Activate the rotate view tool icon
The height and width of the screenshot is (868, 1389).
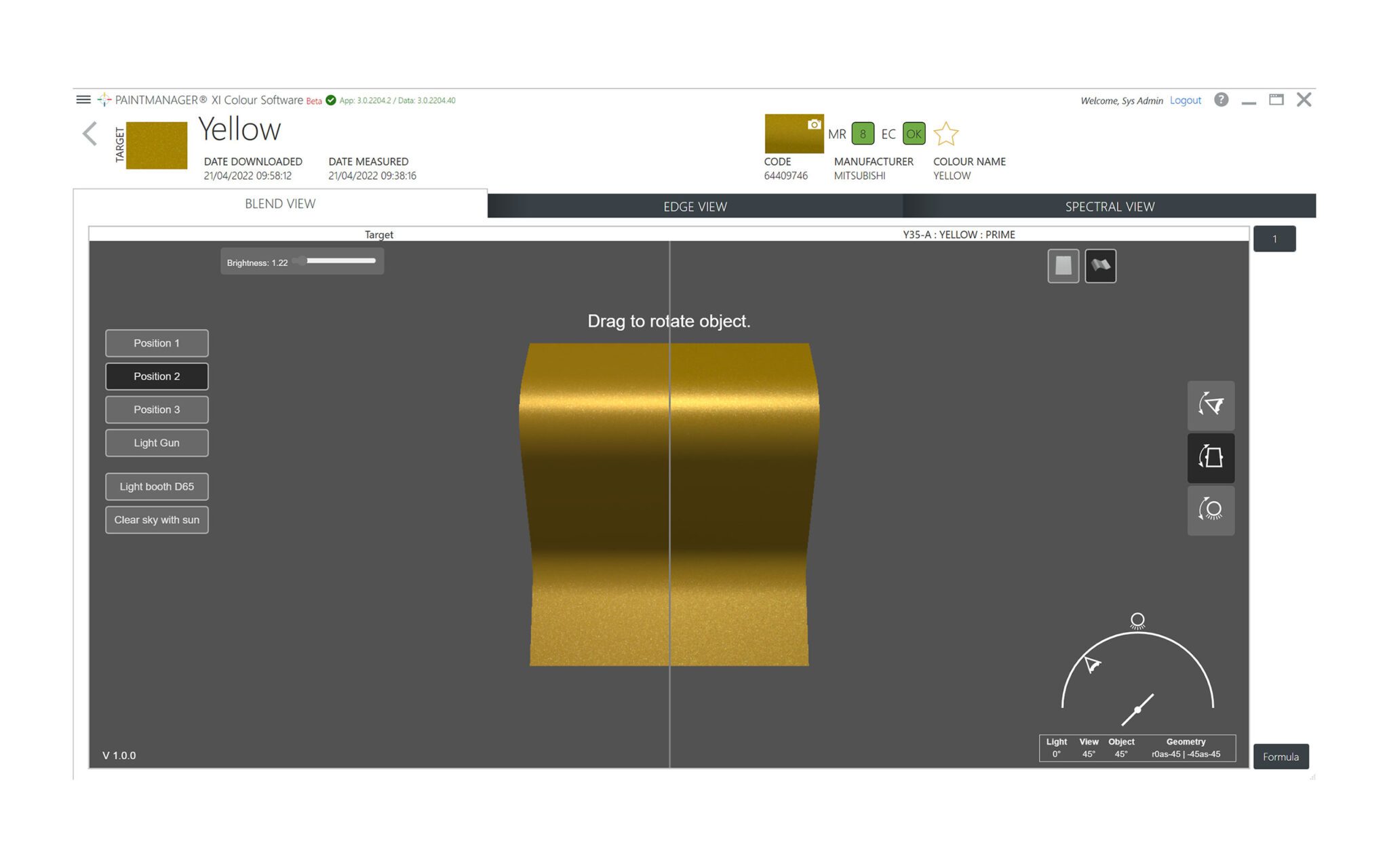(1211, 406)
